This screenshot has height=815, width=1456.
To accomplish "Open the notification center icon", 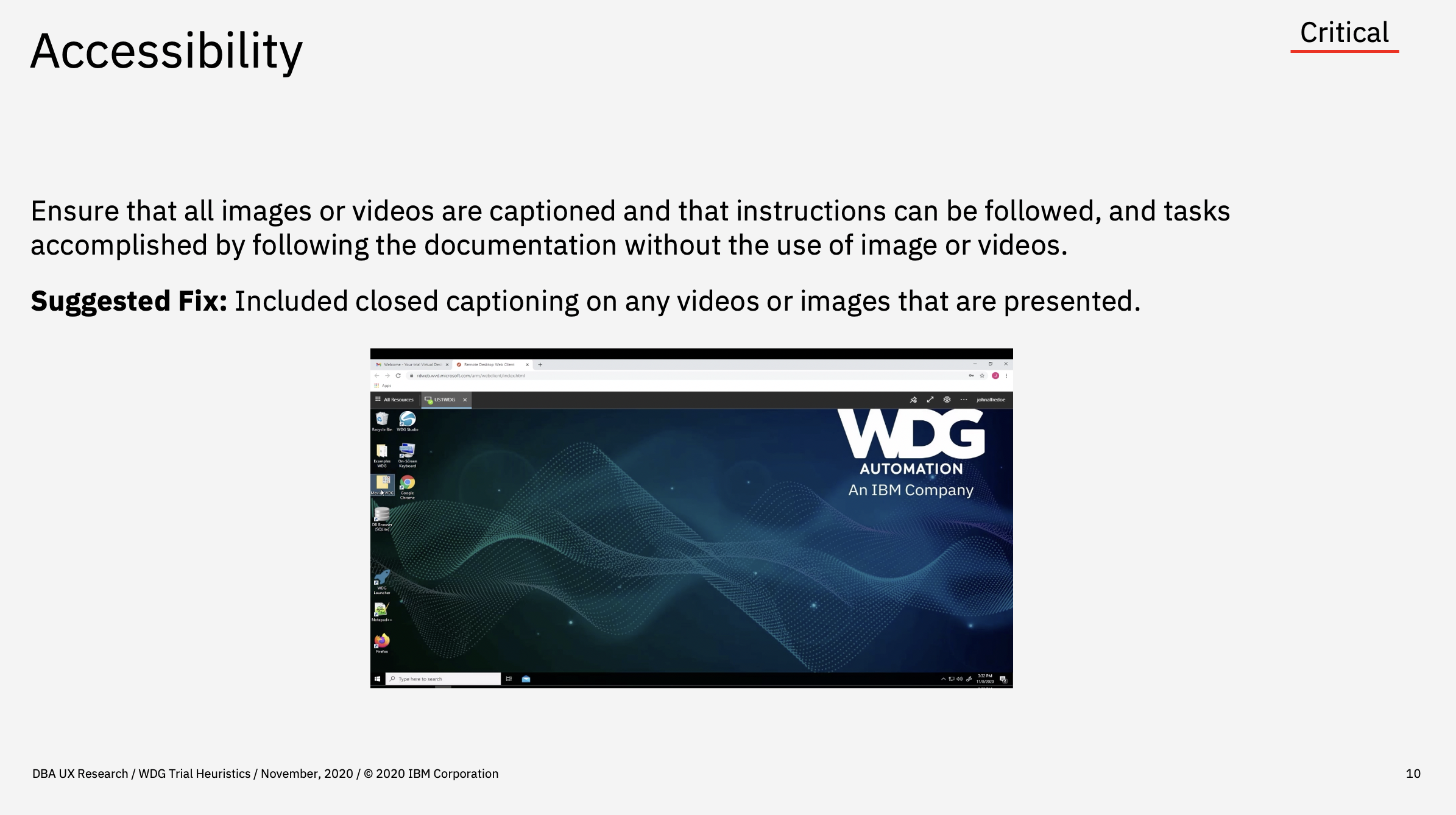I will pos(1003,679).
